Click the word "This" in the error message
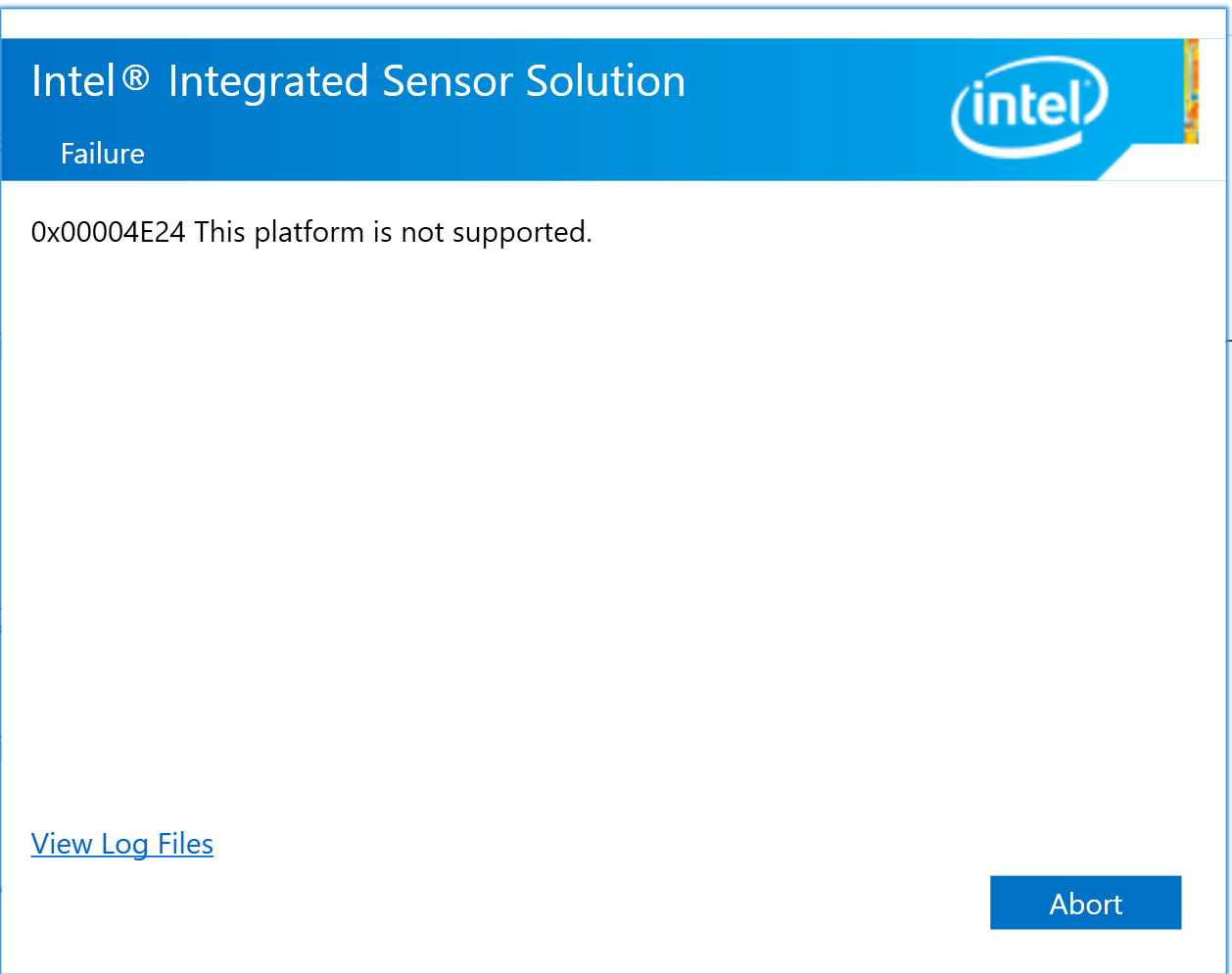Screen dimensions: 1232x974 tap(220, 232)
